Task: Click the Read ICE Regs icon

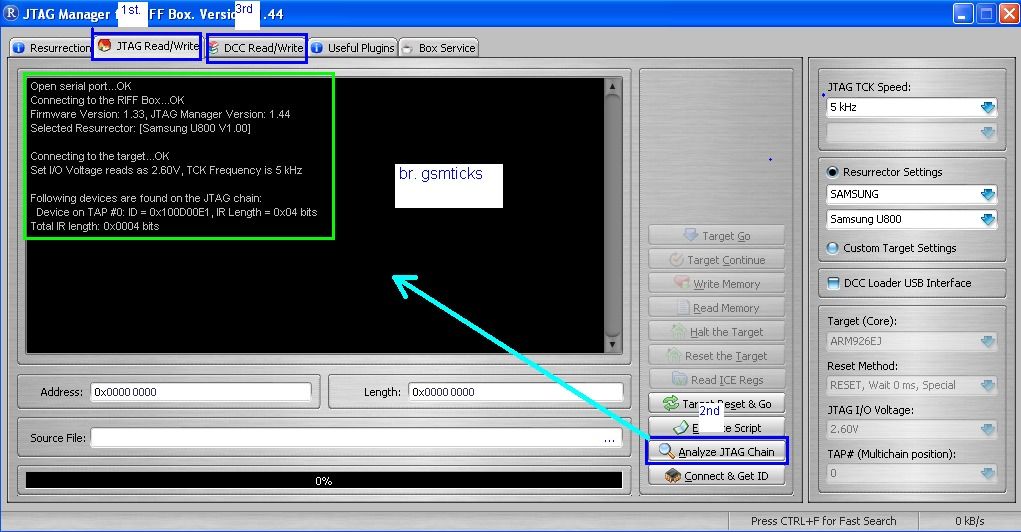Action: (x=679, y=379)
